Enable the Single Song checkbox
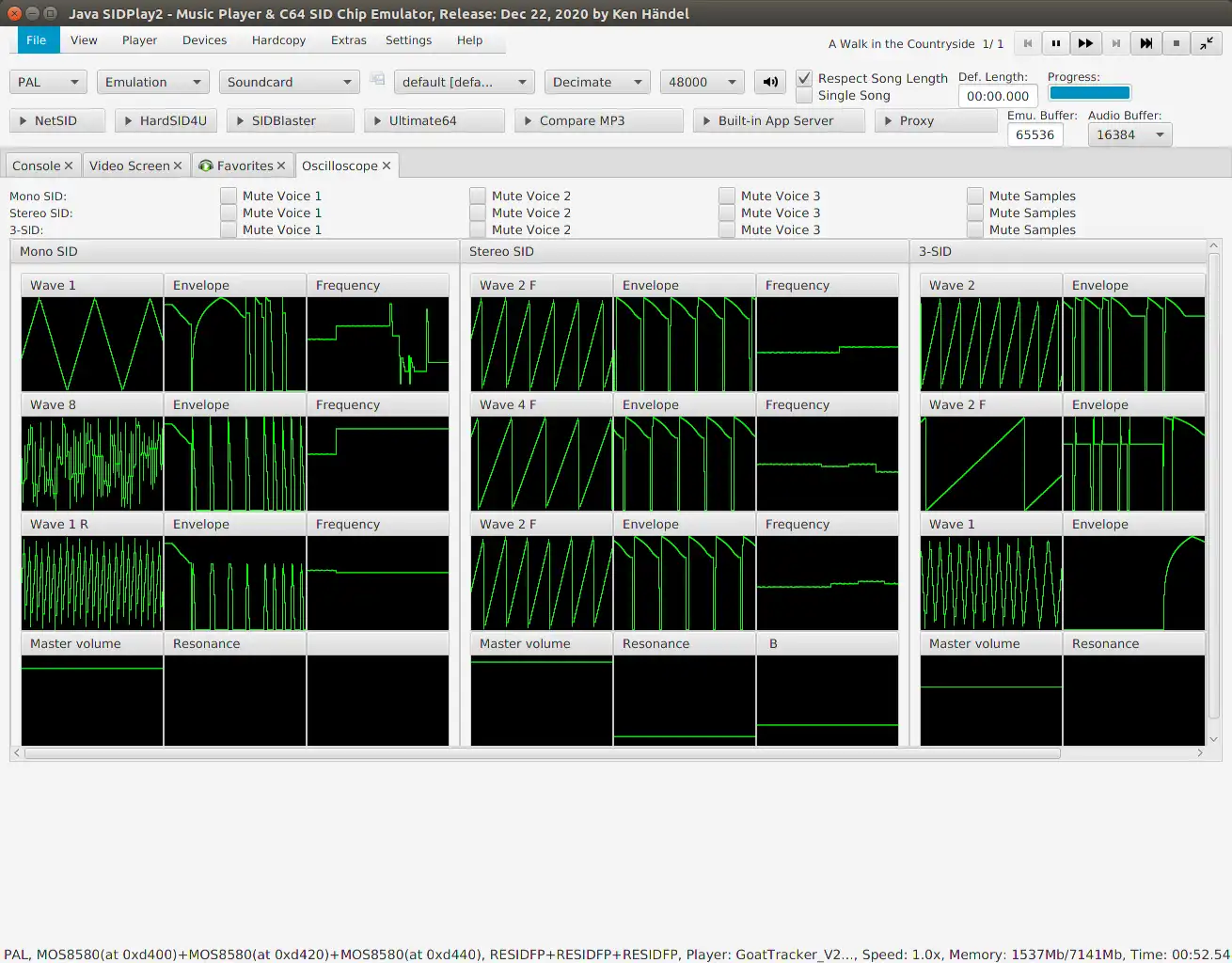The width and height of the screenshot is (1232, 963). (x=804, y=95)
